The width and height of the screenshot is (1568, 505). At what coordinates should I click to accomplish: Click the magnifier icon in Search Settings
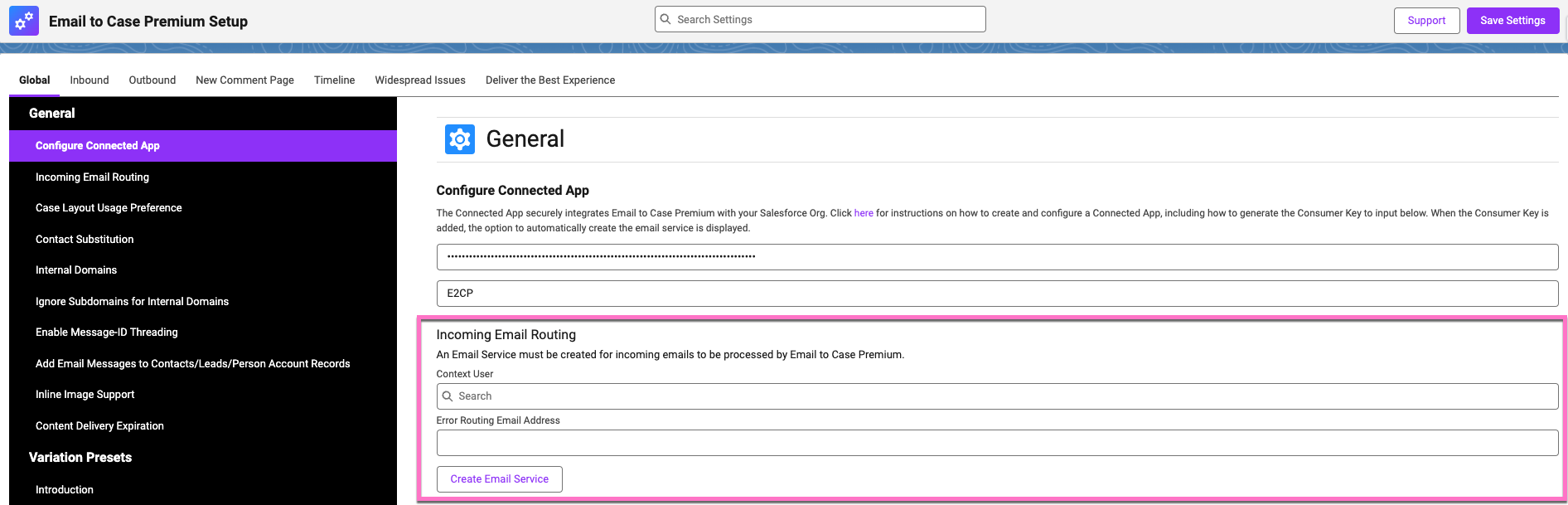point(665,19)
